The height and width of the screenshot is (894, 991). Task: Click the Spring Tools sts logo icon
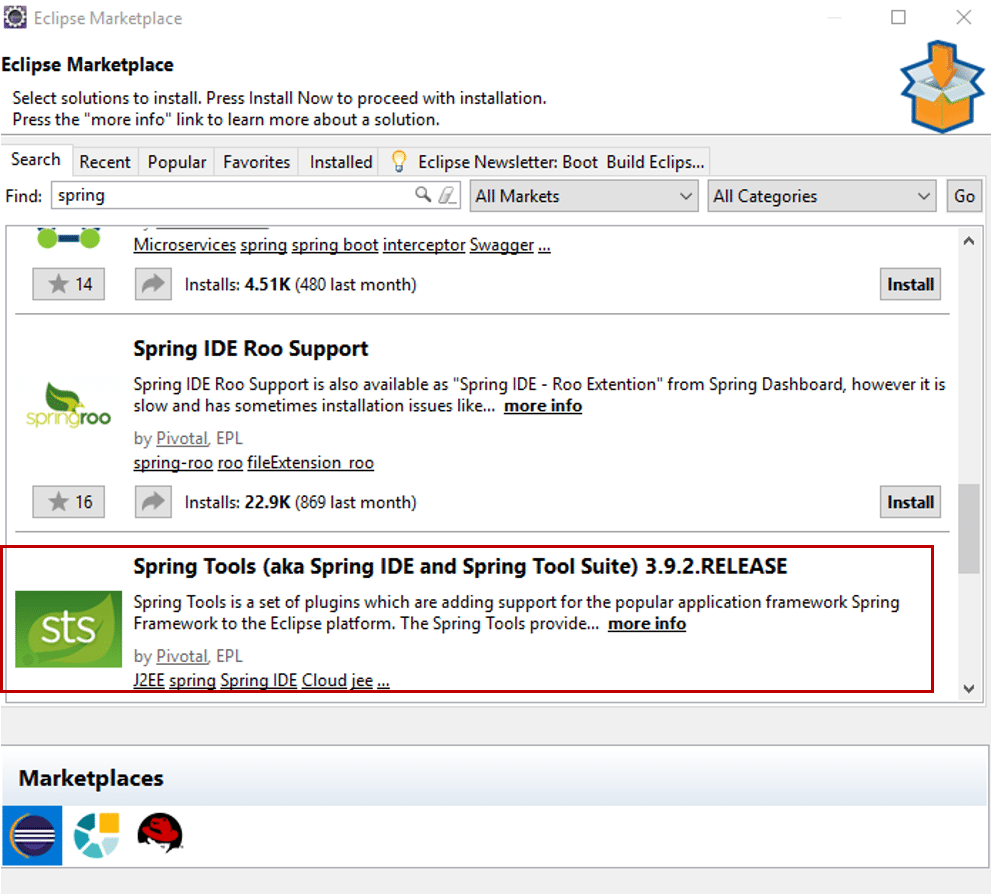[x=68, y=629]
